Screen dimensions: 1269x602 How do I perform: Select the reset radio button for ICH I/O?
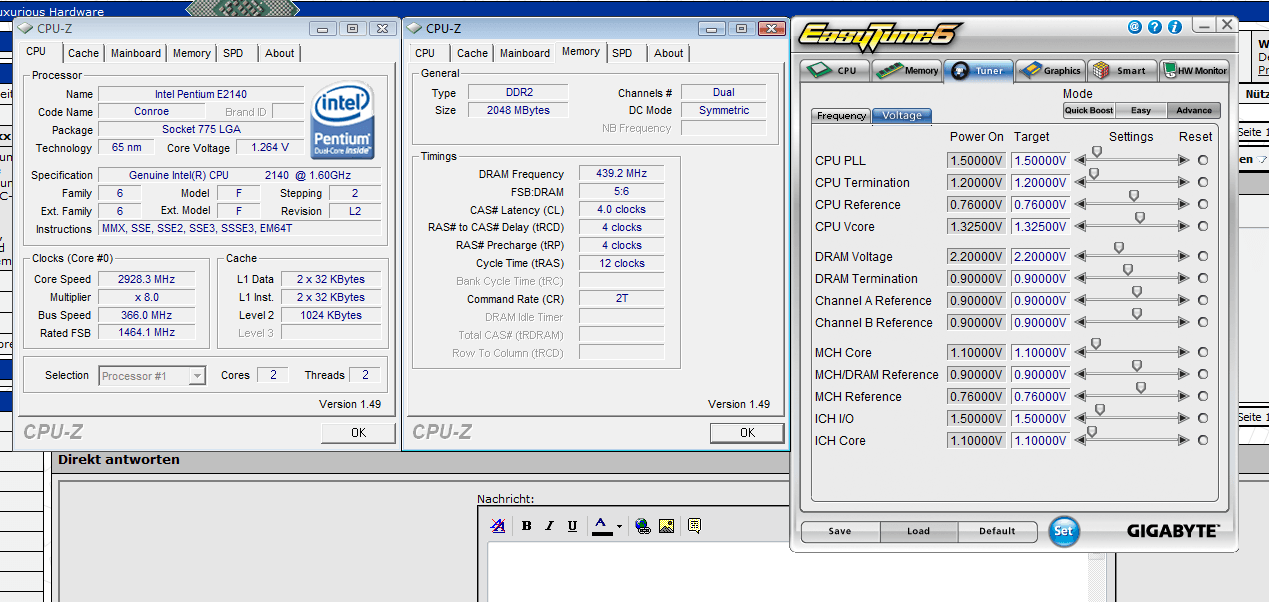pyautogui.click(x=1203, y=418)
